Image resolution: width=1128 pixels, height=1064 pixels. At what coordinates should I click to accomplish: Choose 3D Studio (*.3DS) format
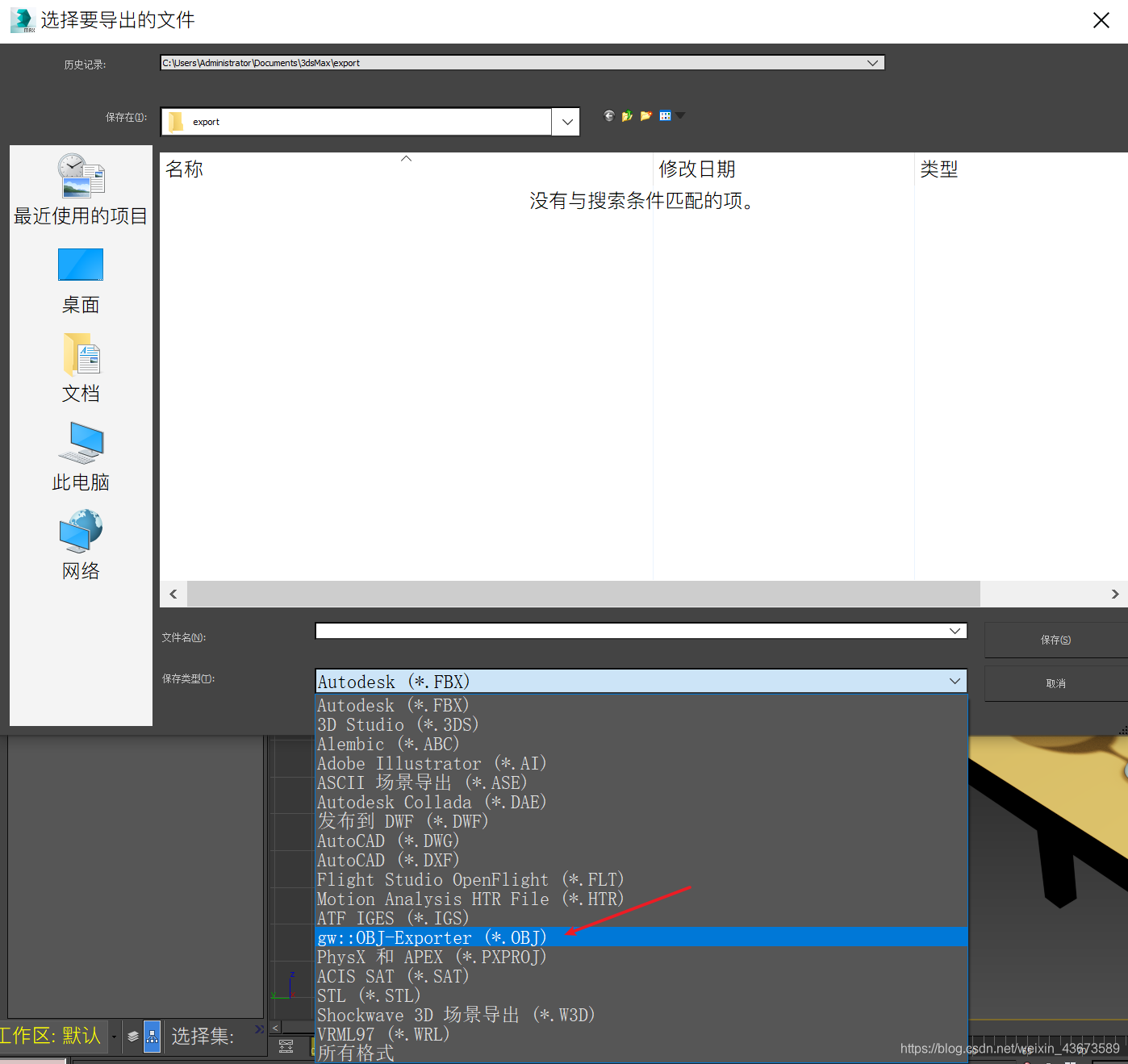click(641, 724)
